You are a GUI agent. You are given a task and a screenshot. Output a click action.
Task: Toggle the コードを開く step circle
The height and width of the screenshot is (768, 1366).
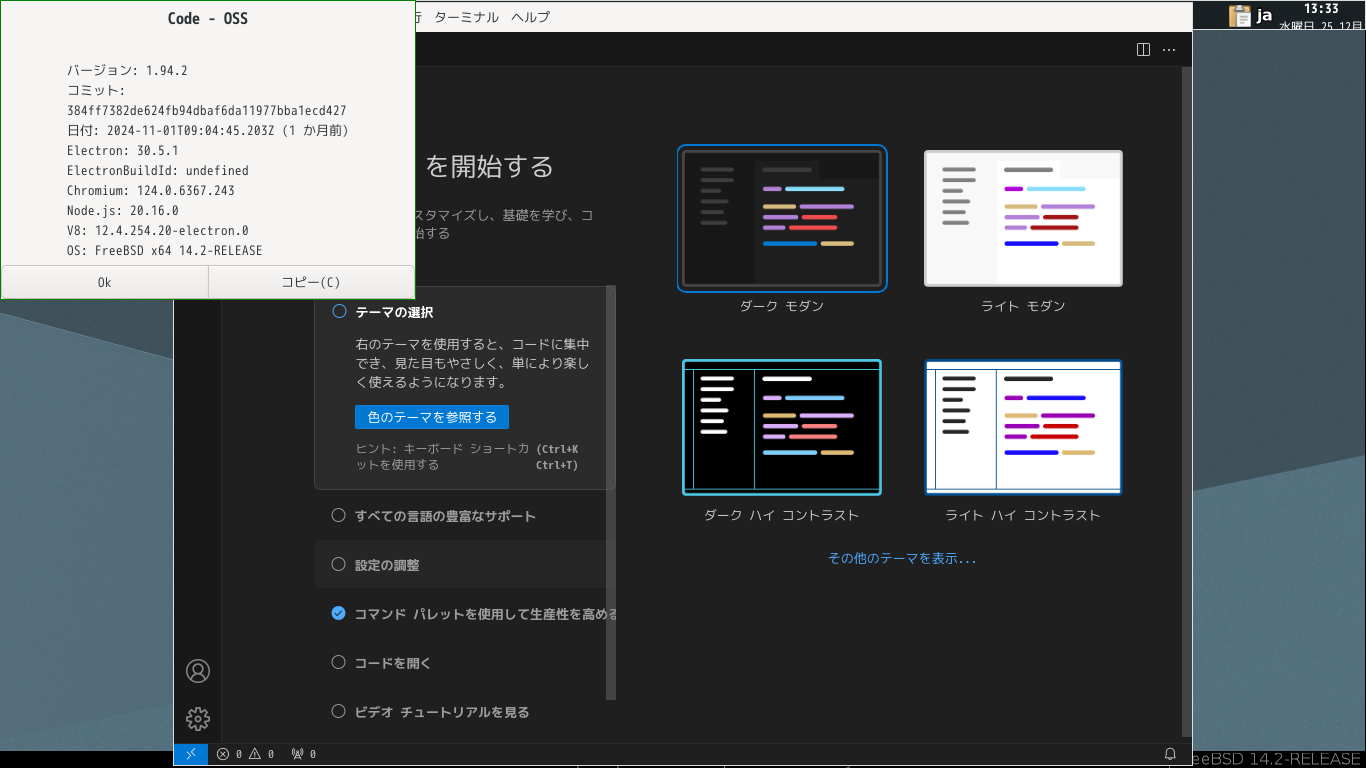339,663
